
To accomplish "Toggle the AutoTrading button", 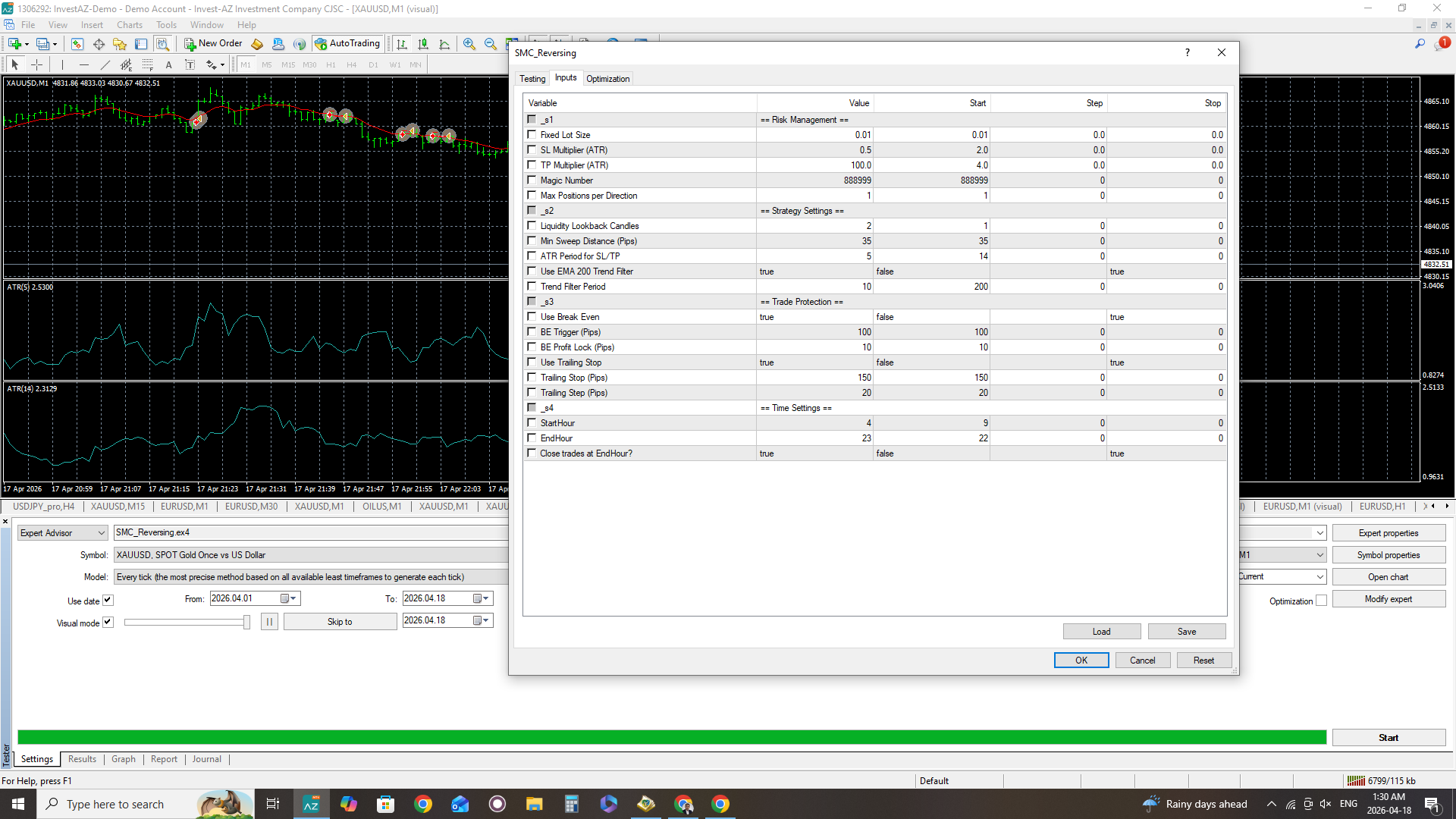I will 347,44.
